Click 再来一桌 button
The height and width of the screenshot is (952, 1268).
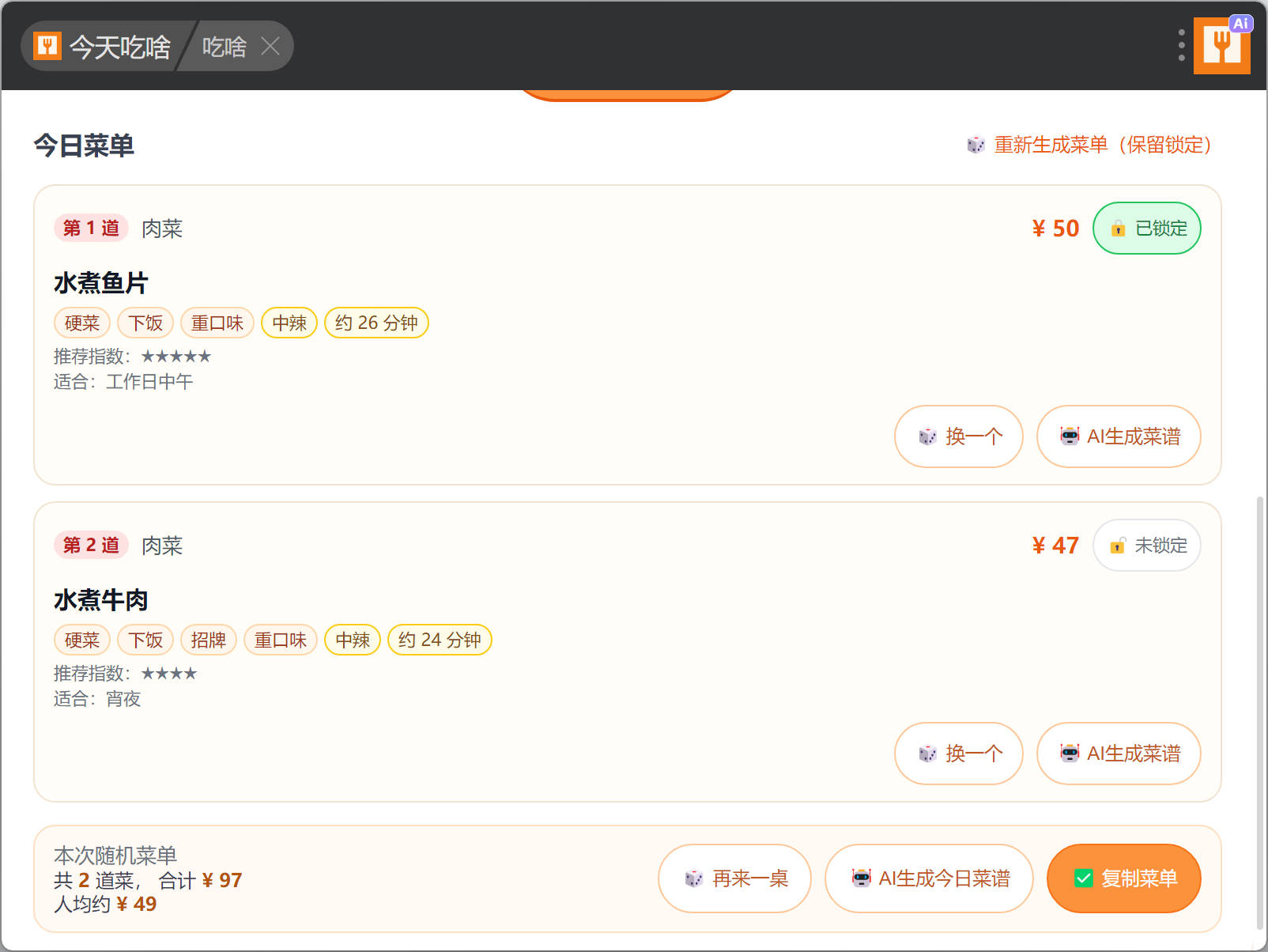734,878
